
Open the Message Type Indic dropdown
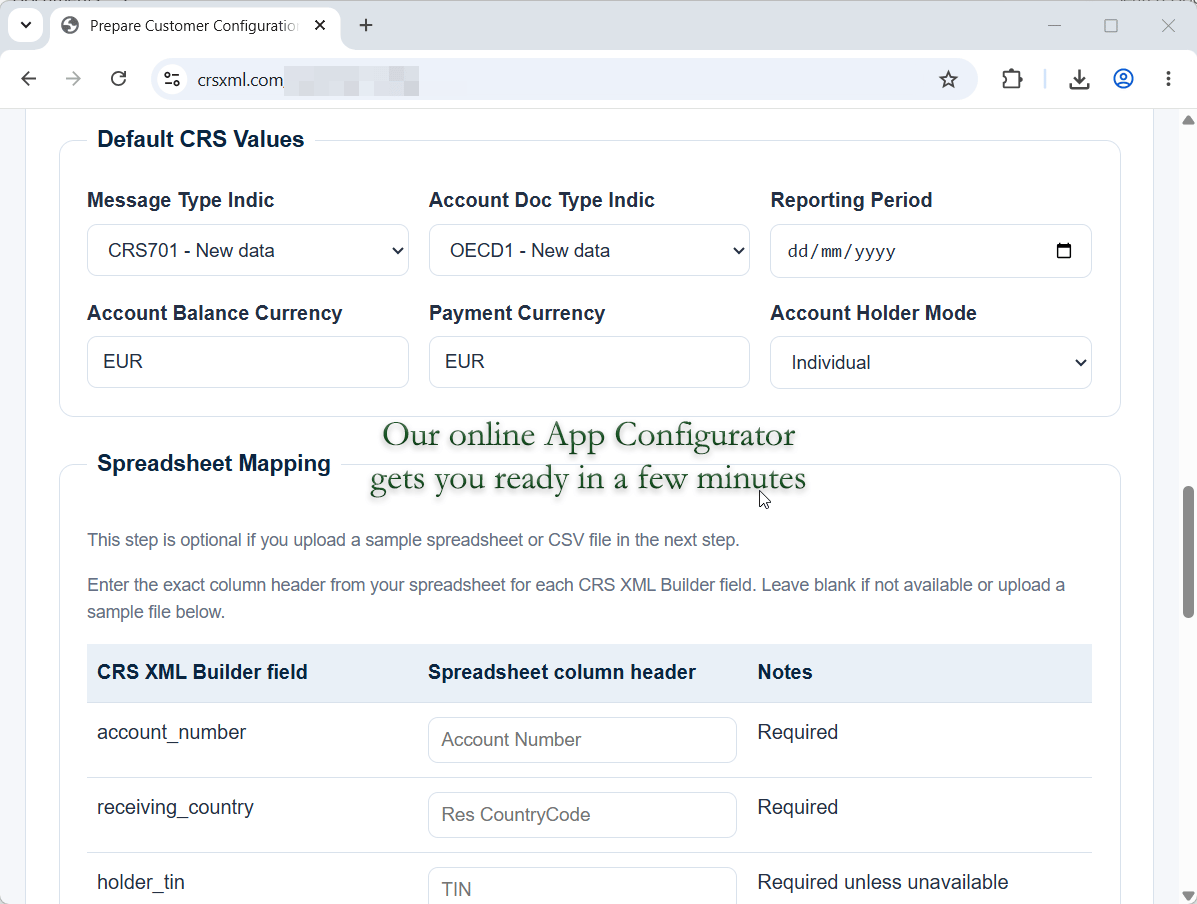[x=247, y=250]
